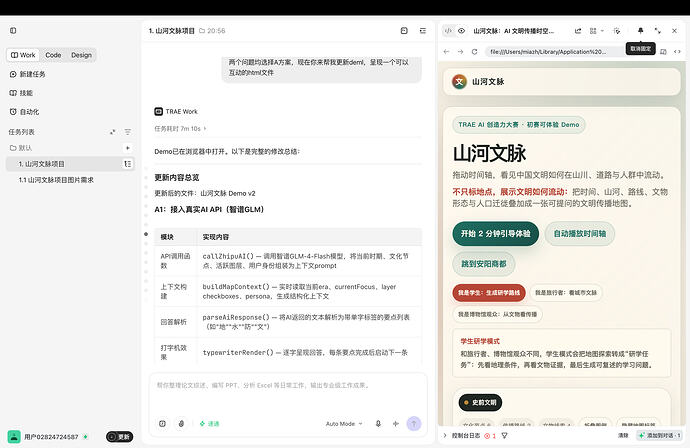690x448 pixels.
Task: Click the plus icon next to 默认
Action: pos(128,148)
